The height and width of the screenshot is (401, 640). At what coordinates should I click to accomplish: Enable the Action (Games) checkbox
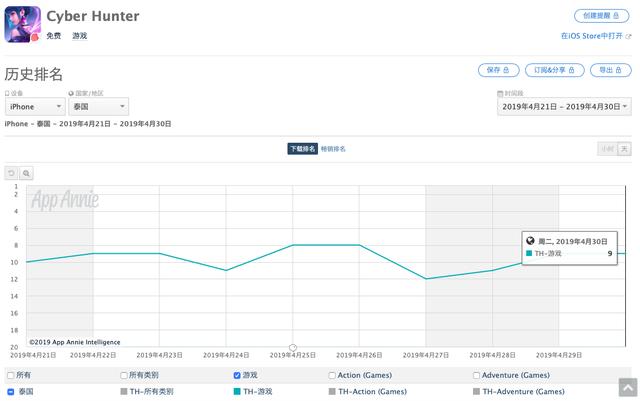333,376
